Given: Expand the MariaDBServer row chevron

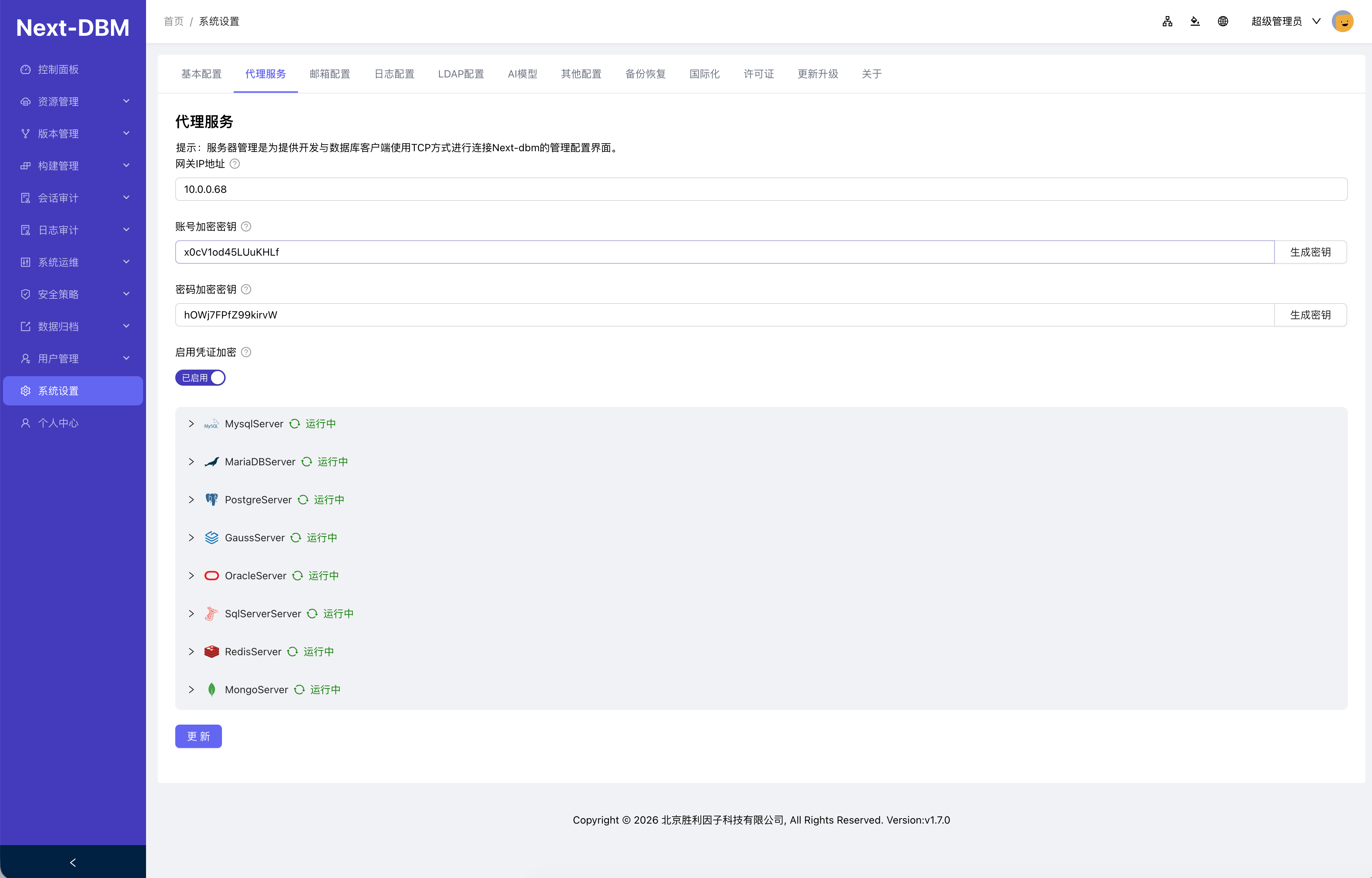Looking at the screenshot, I should coord(191,462).
